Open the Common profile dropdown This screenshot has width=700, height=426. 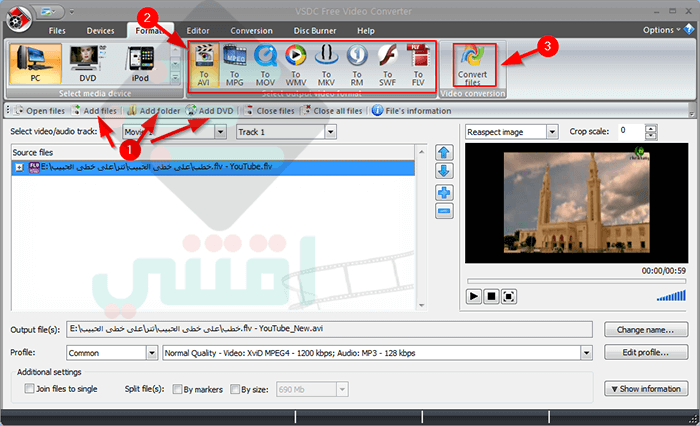tap(152, 353)
